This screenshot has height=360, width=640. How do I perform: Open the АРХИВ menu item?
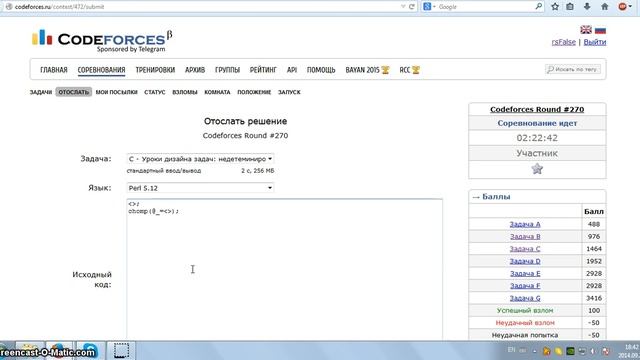(195, 70)
